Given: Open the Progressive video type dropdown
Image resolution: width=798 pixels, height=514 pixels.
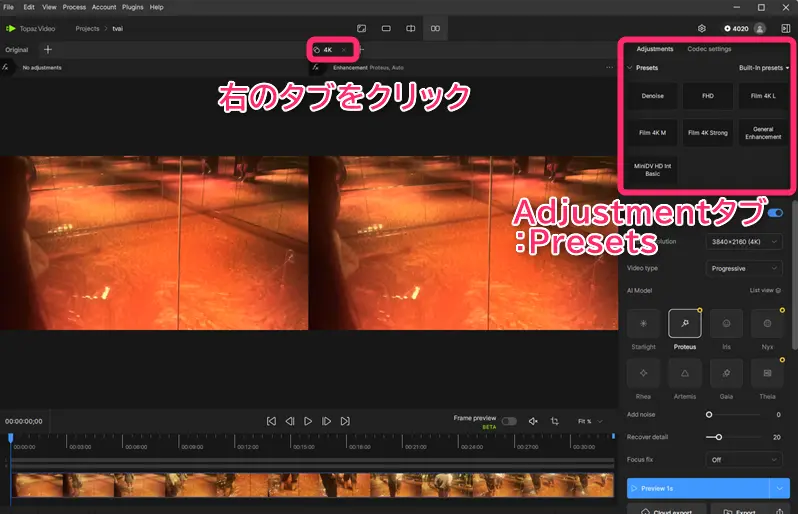Looking at the screenshot, I should (x=744, y=268).
